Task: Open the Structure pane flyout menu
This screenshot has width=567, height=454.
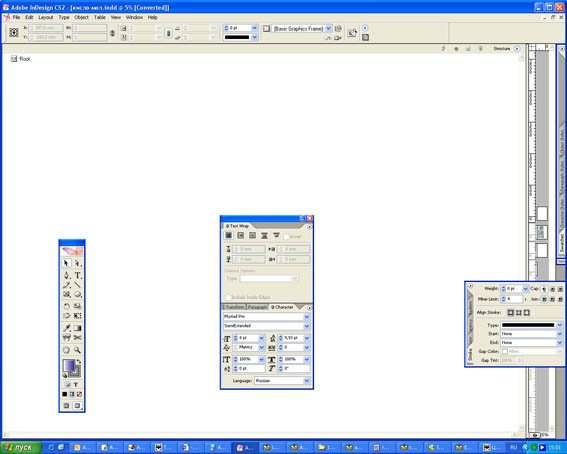Action: point(517,49)
